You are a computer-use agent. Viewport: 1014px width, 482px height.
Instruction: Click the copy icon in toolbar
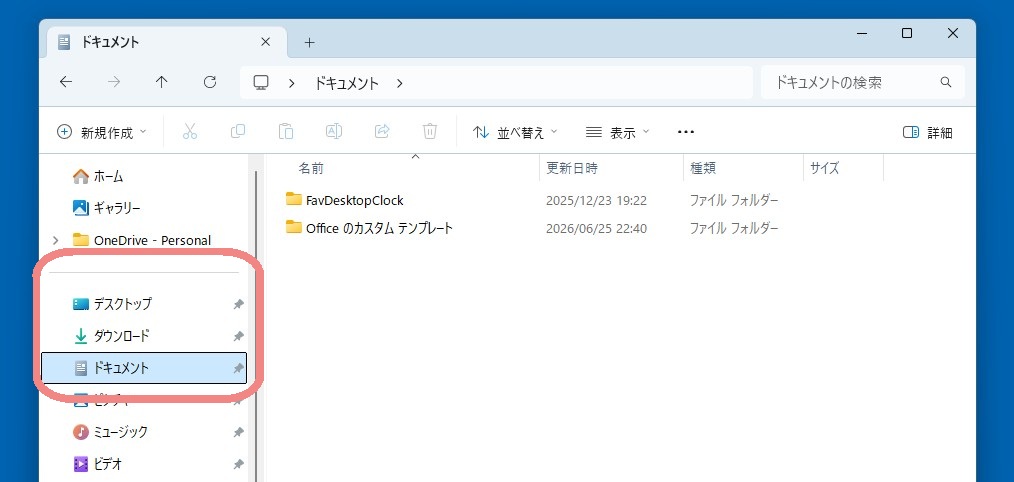[x=238, y=132]
